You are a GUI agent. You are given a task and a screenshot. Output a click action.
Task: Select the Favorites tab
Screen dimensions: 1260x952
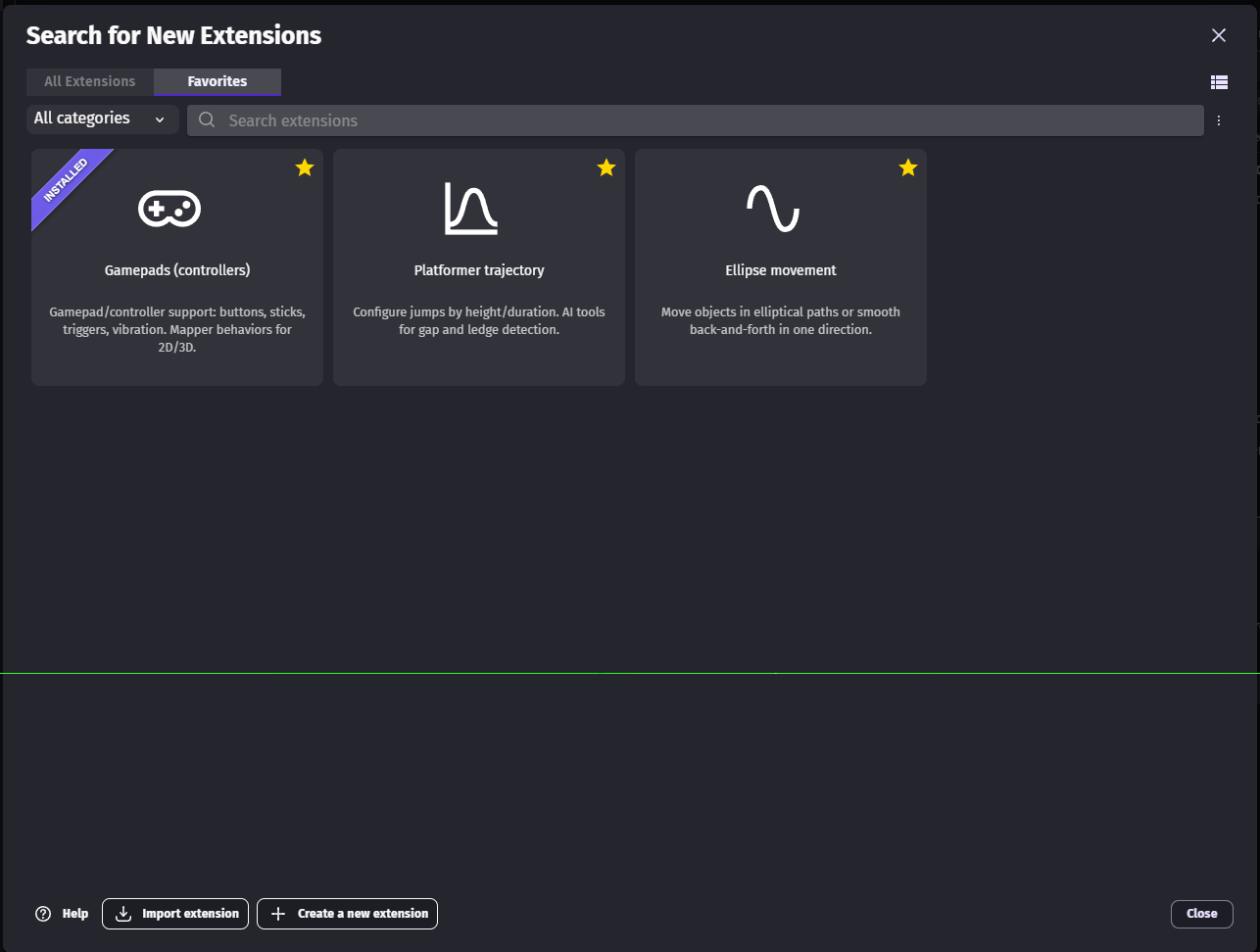[218, 81]
